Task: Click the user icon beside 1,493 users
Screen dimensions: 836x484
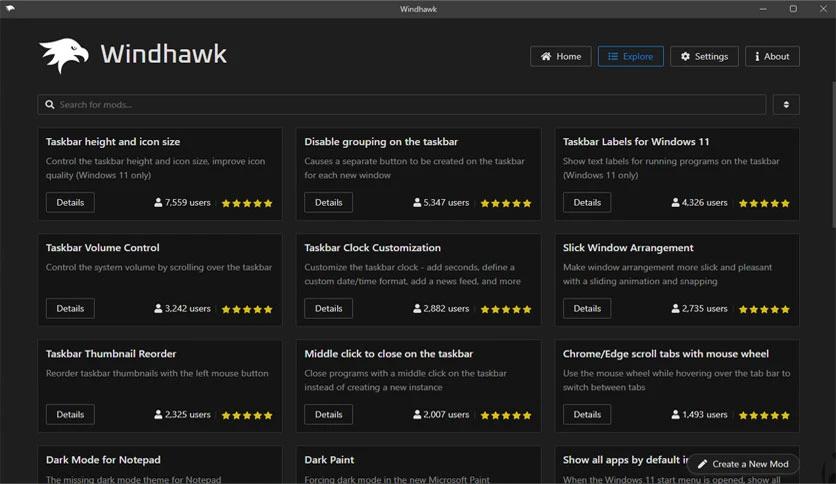Action: click(x=676, y=415)
